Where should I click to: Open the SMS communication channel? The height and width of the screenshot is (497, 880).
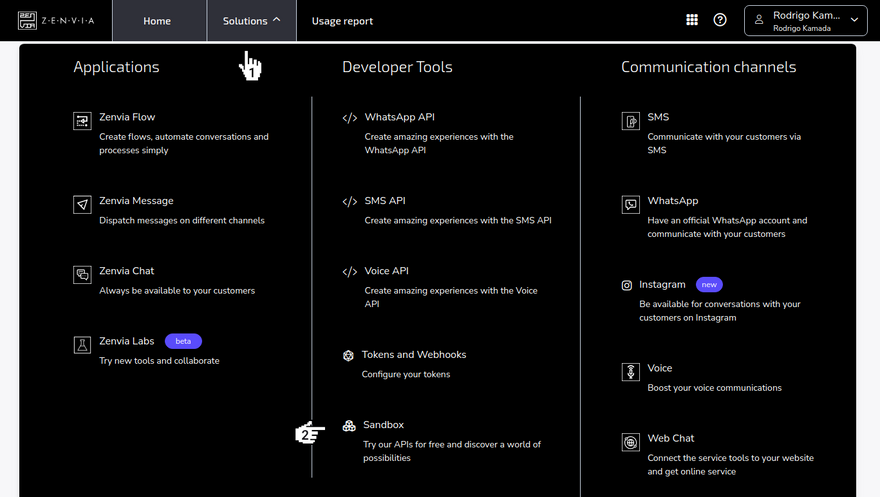coord(658,117)
